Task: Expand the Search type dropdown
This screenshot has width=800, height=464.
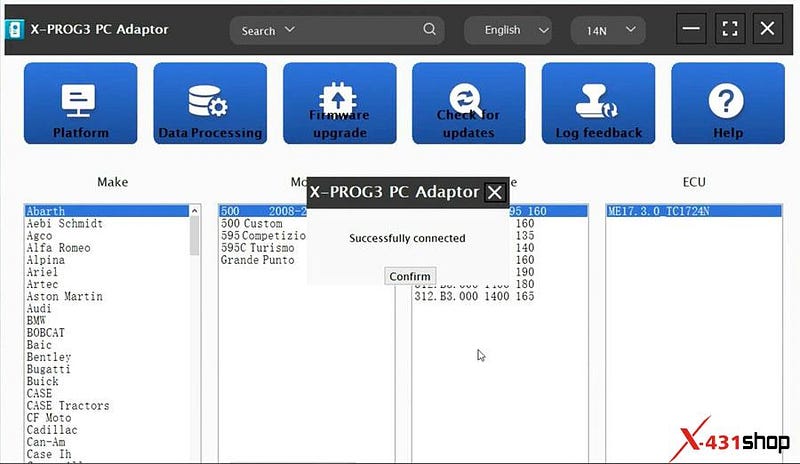Action: (268, 30)
